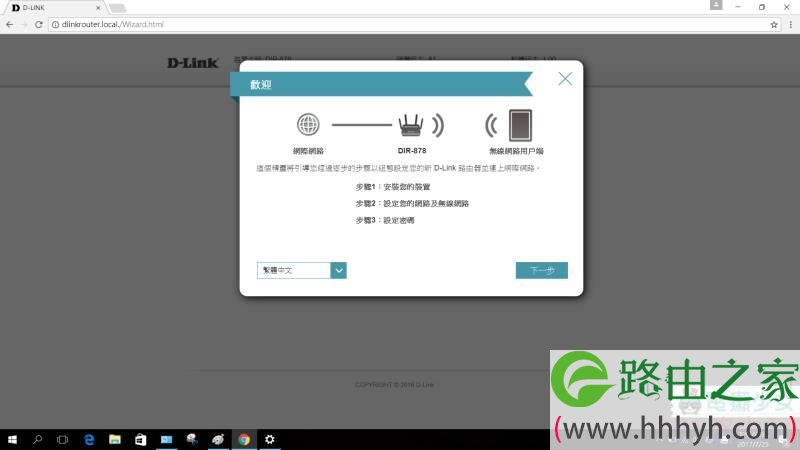Open Settings gear on the taskbar

pyautogui.click(x=269, y=439)
